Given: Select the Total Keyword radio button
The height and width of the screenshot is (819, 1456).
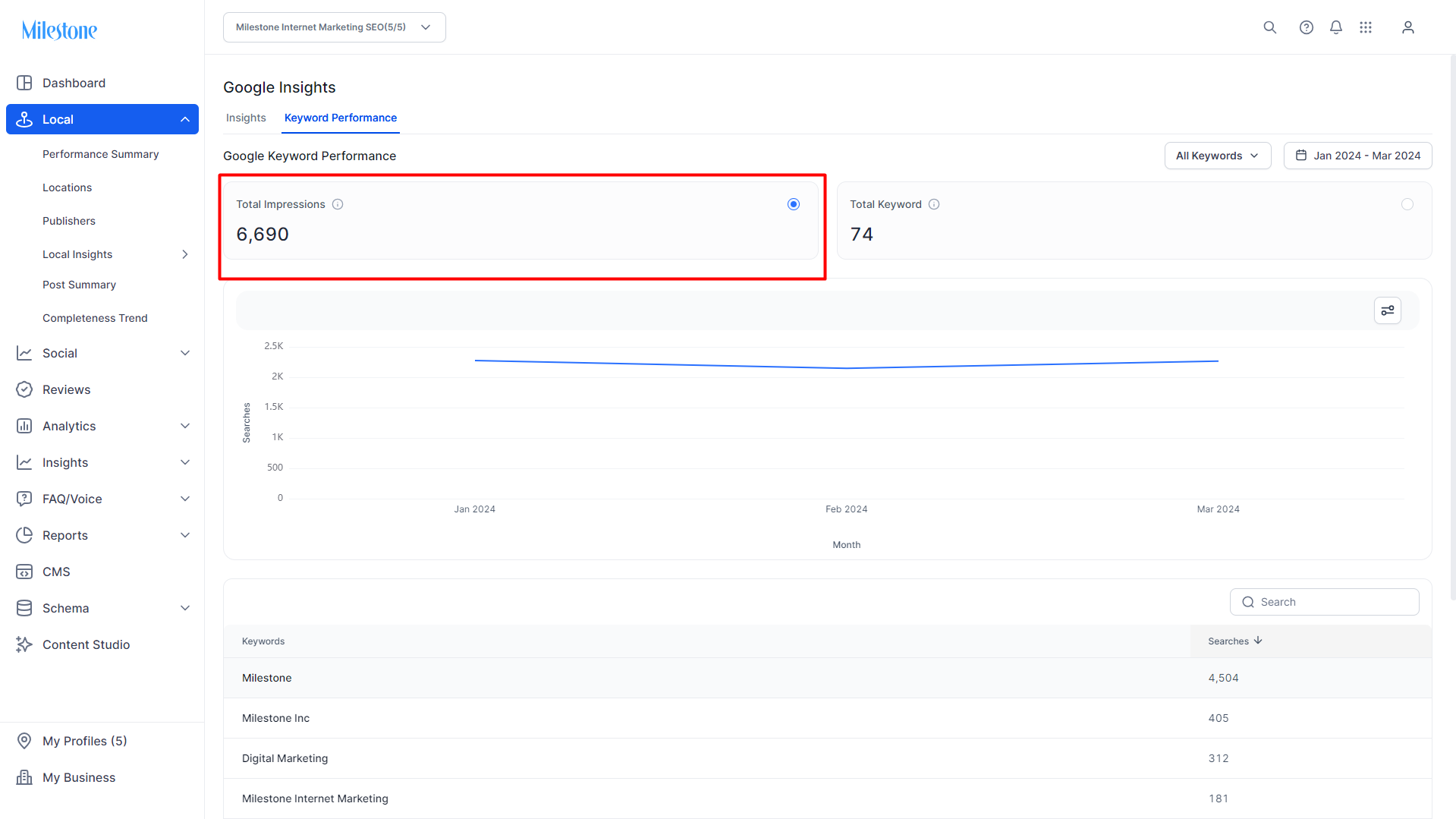Looking at the screenshot, I should point(1407,204).
